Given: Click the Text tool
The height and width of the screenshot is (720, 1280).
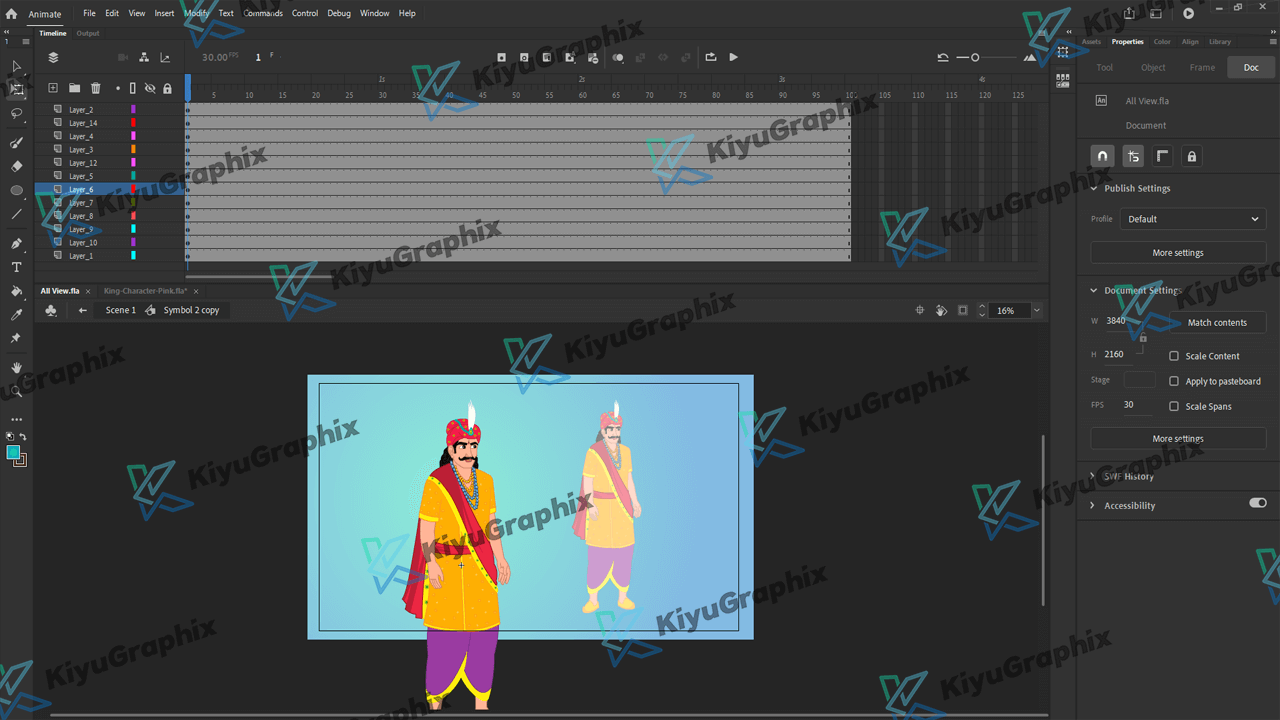Looking at the screenshot, I should pyautogui.click(x=16, y=267).
